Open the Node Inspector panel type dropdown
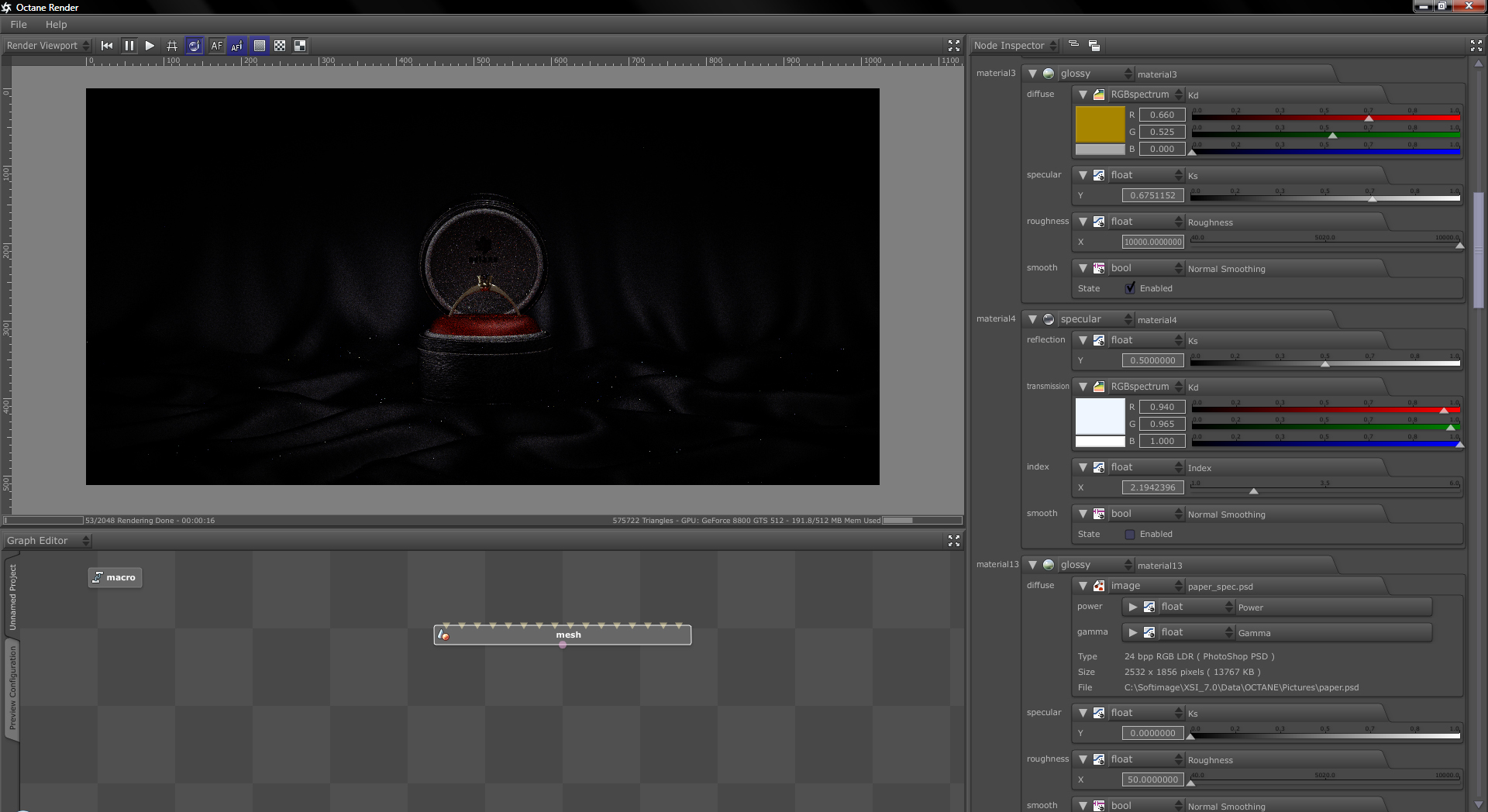This screenshot has width=1488, height=812. coord(1015,46)
